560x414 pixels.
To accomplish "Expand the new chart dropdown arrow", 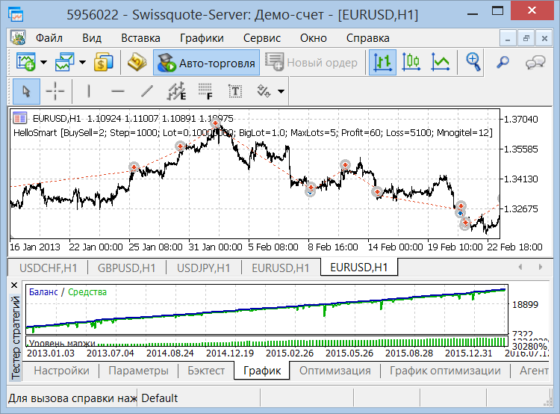I will pos(44,63).
